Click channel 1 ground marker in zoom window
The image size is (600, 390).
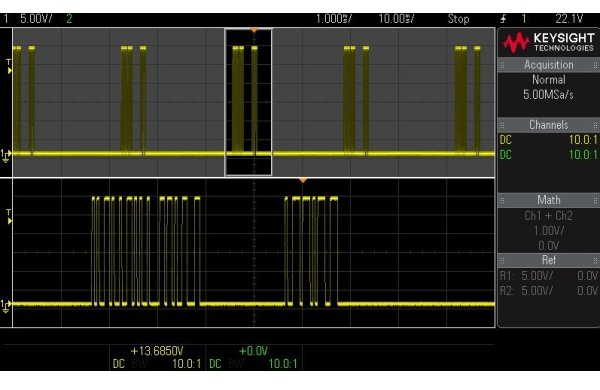pos(6,305)
